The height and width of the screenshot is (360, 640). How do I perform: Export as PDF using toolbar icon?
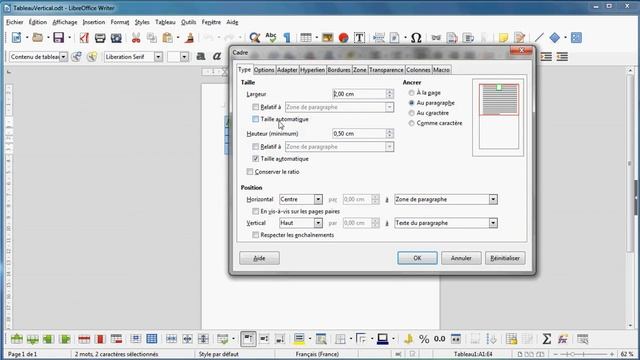pos(84,38)
